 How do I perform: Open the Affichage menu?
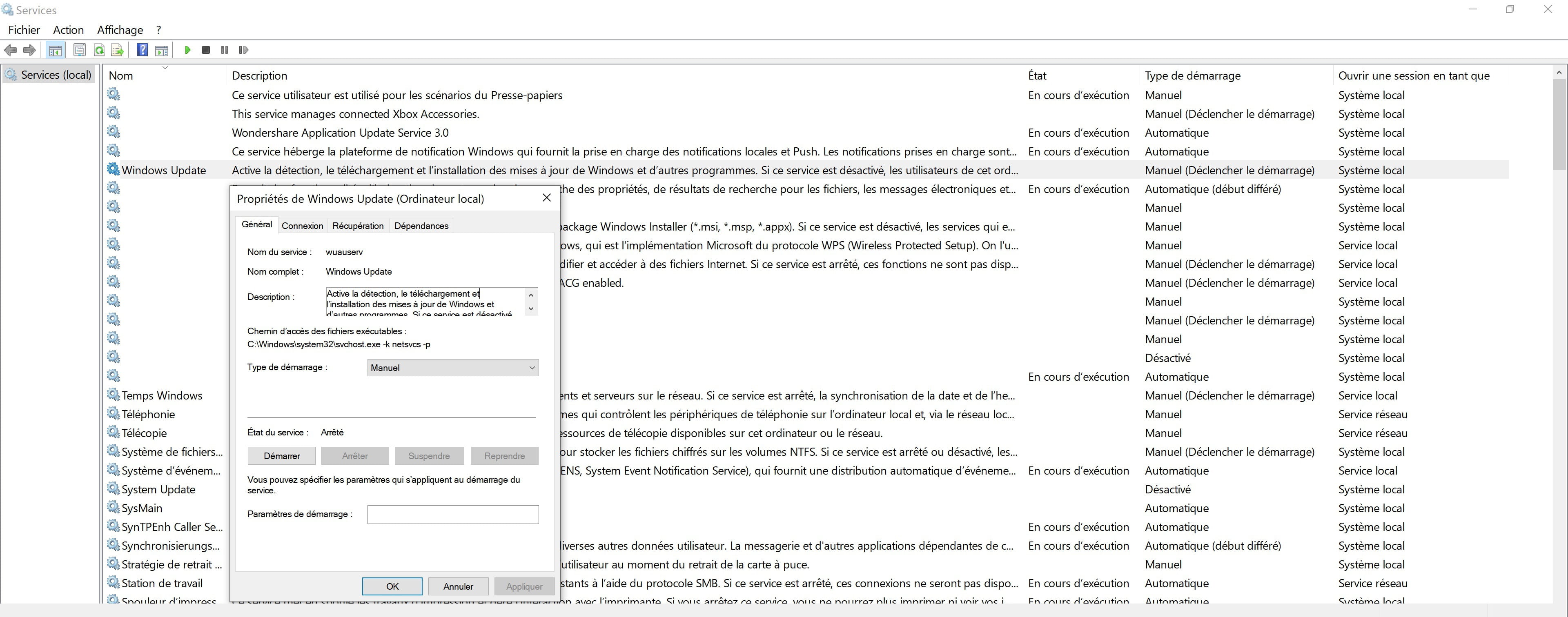[x=120, y=30]
